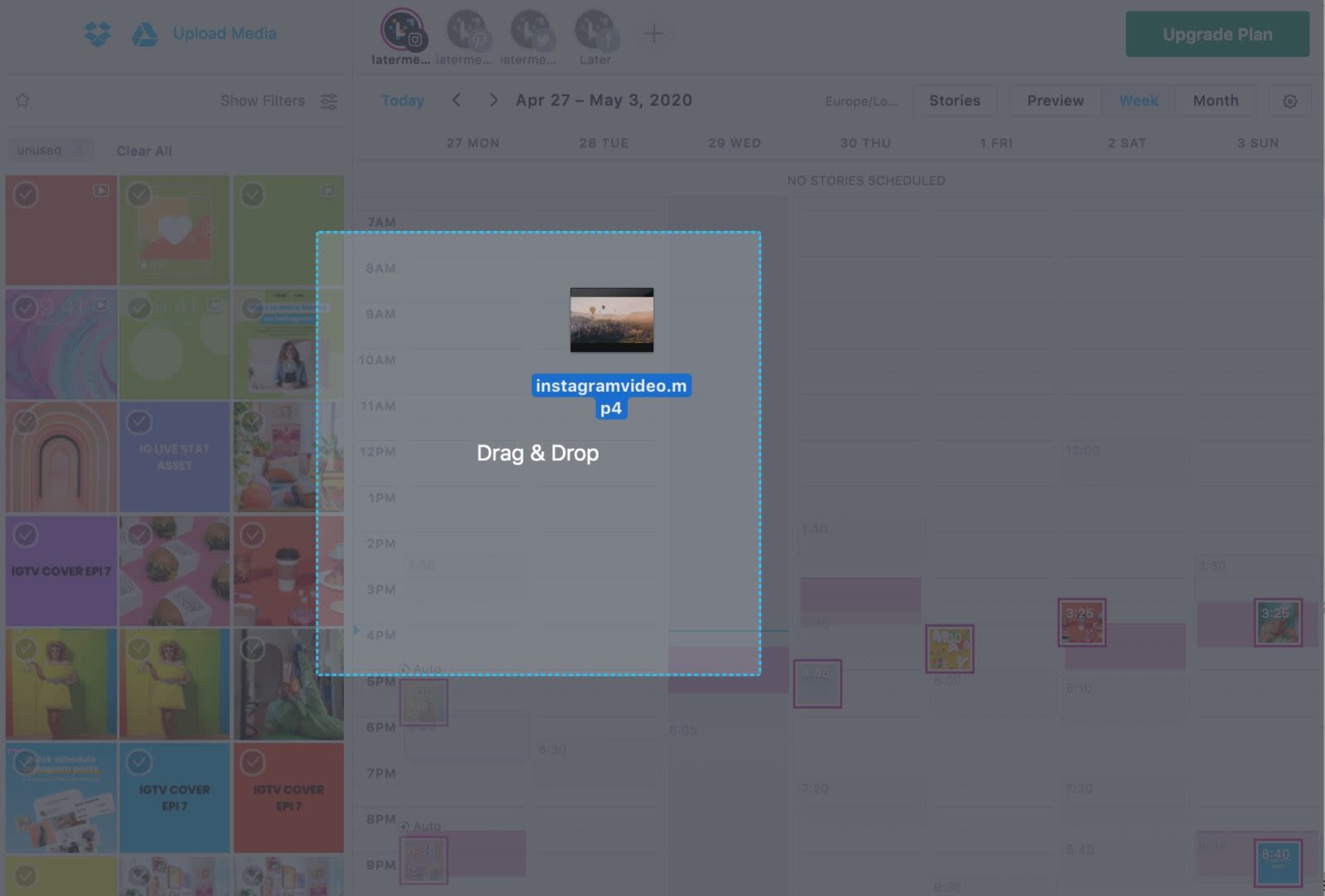The height and width of the screenshot is (896, 1325).
Task: Open Google Drive import icon
Action: [x=145, y=34]
